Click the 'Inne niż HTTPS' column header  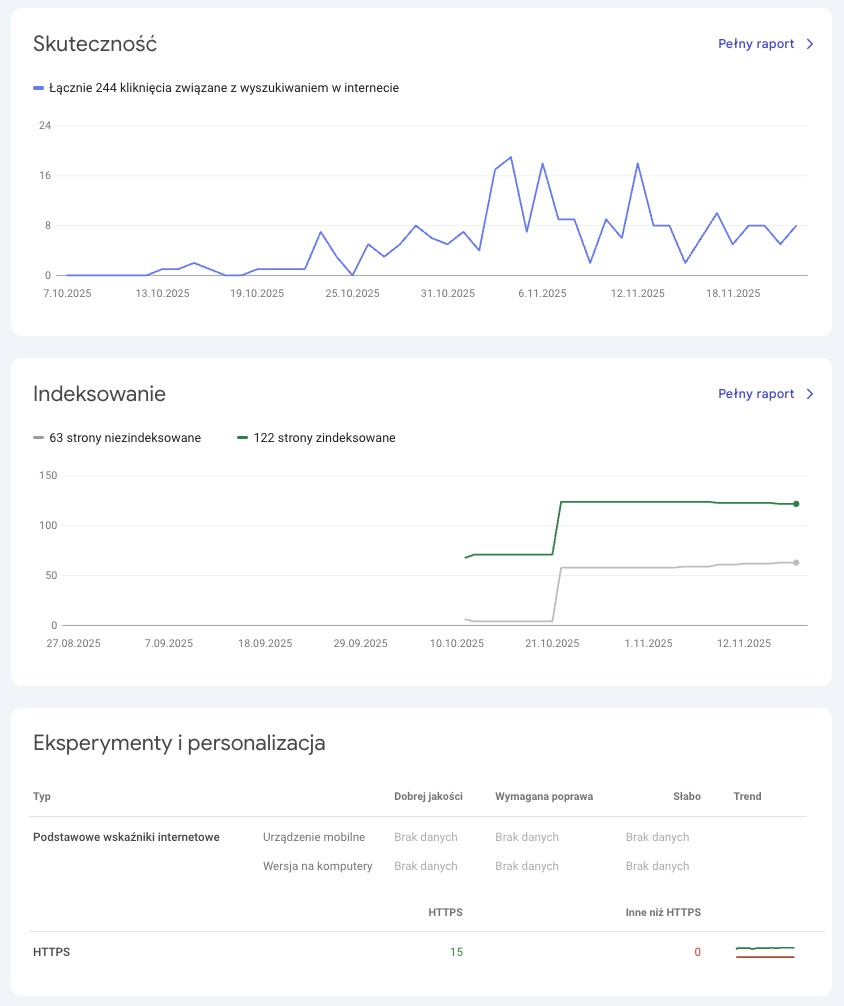(x=663, y=912)
